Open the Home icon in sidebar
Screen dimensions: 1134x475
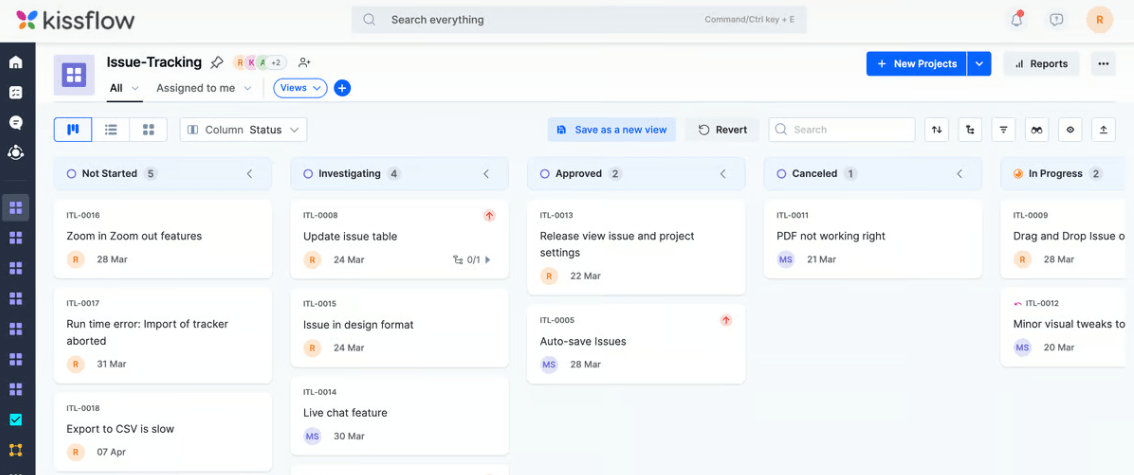coord(15,62)
